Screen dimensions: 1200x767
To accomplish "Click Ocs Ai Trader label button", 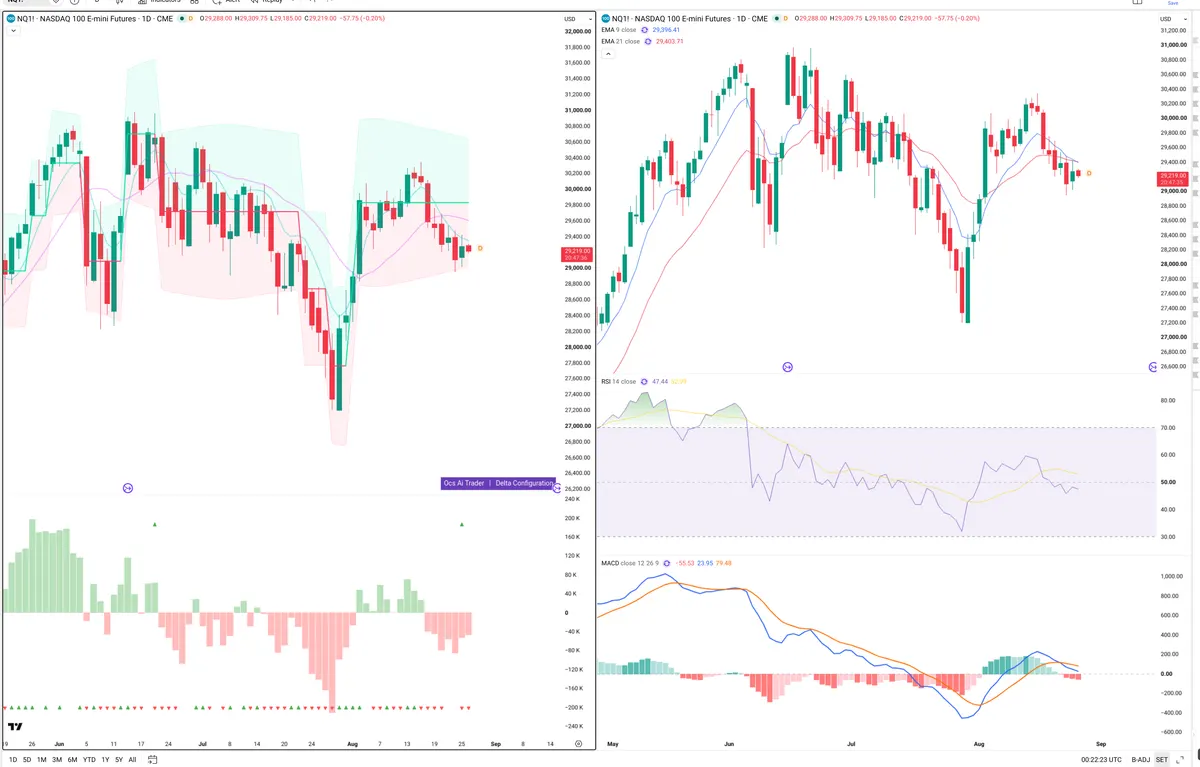I will (x=464, y=483).
